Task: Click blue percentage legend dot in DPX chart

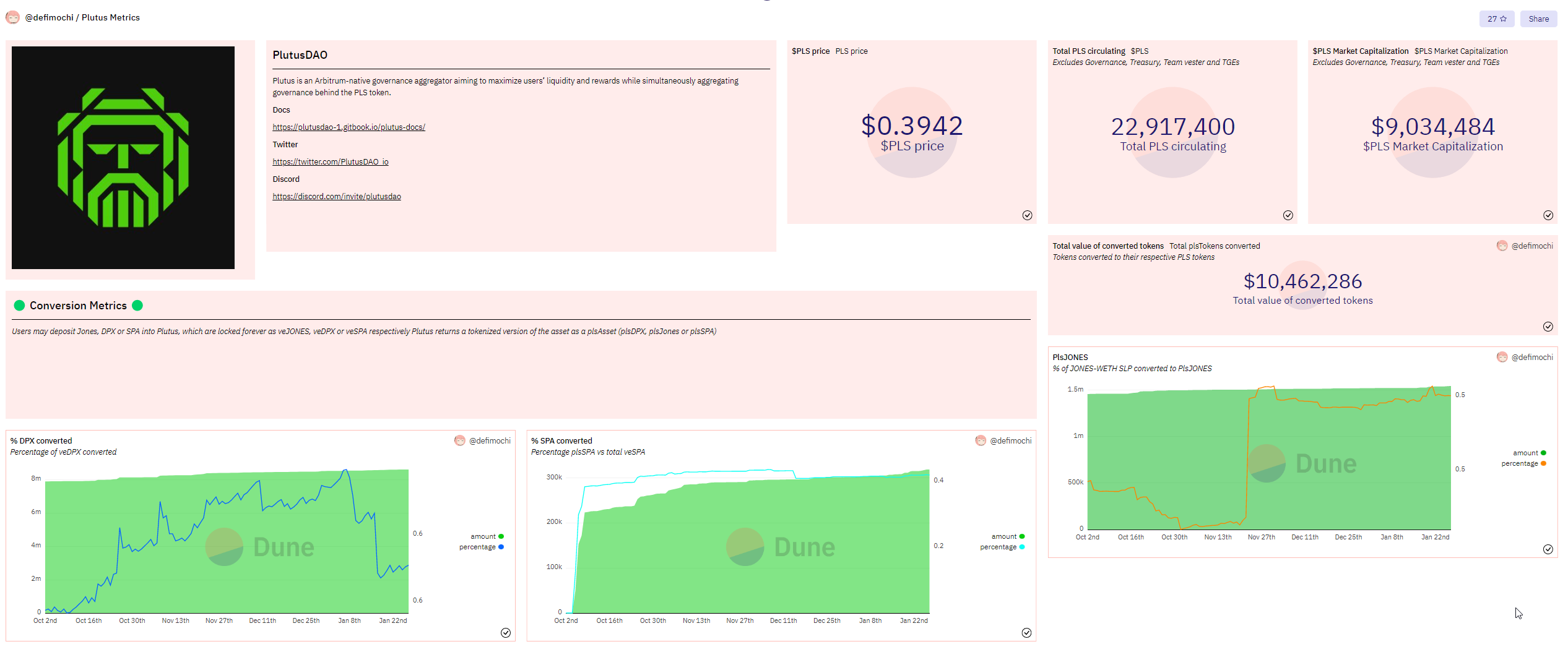Action: (x=501, y=547)
